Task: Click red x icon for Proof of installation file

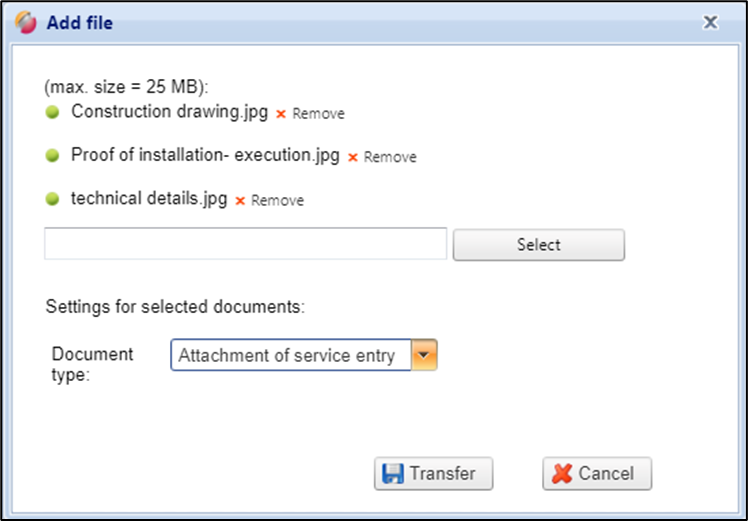Action: [352, 157]
